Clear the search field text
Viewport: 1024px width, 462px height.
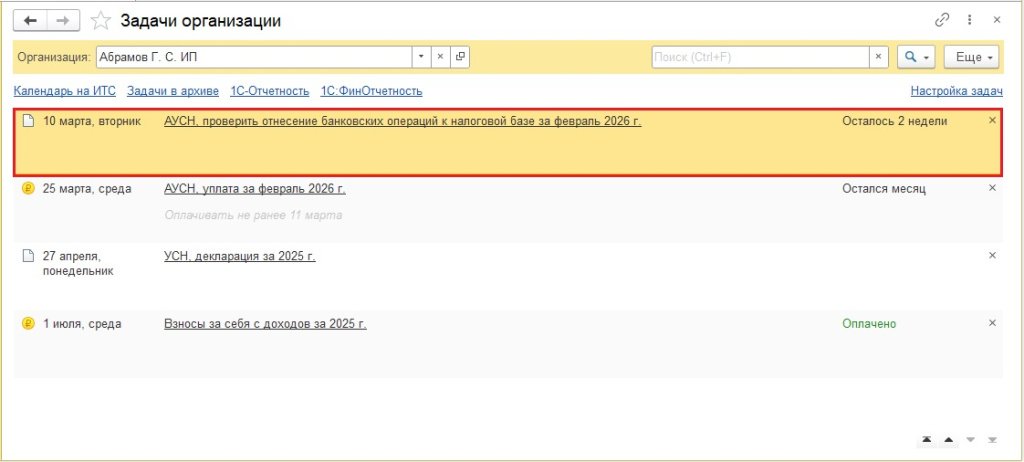tap(879, 57)
